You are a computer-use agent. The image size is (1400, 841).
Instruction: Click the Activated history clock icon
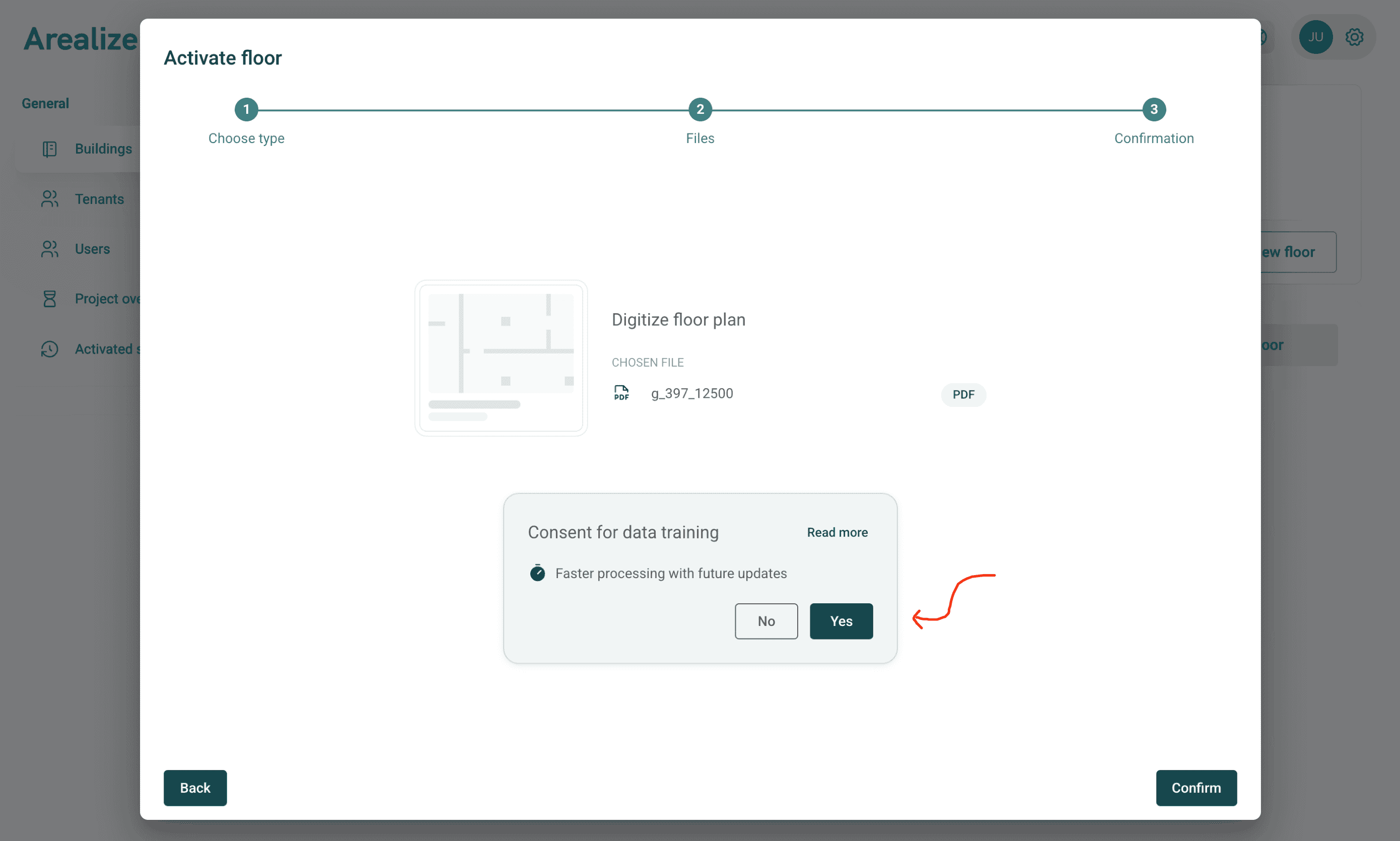click(x=50, y=349)
